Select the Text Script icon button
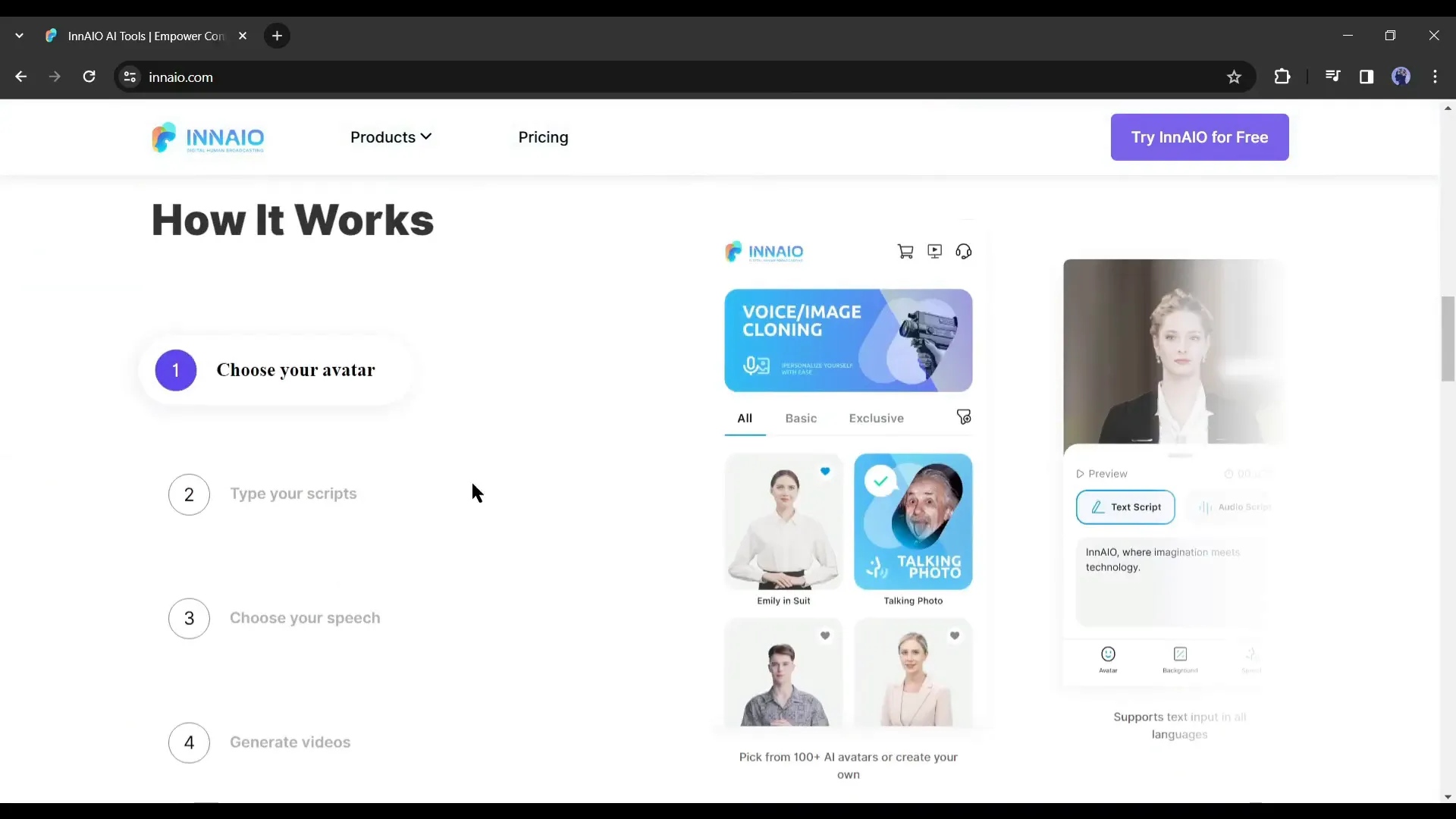 coord(1126,507)
